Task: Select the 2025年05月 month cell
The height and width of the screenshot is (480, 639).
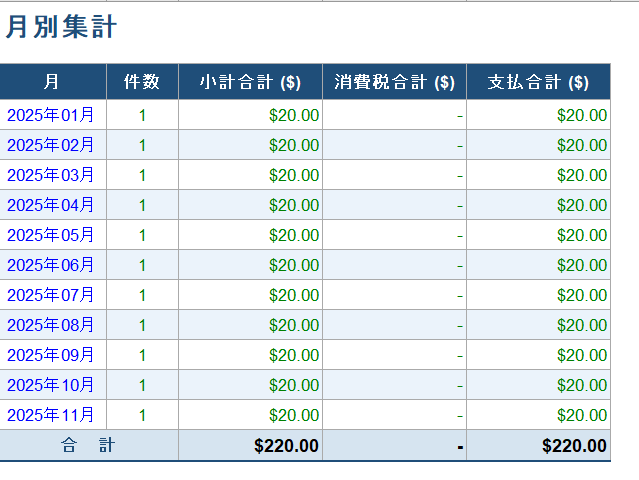Action: [52, 235]
